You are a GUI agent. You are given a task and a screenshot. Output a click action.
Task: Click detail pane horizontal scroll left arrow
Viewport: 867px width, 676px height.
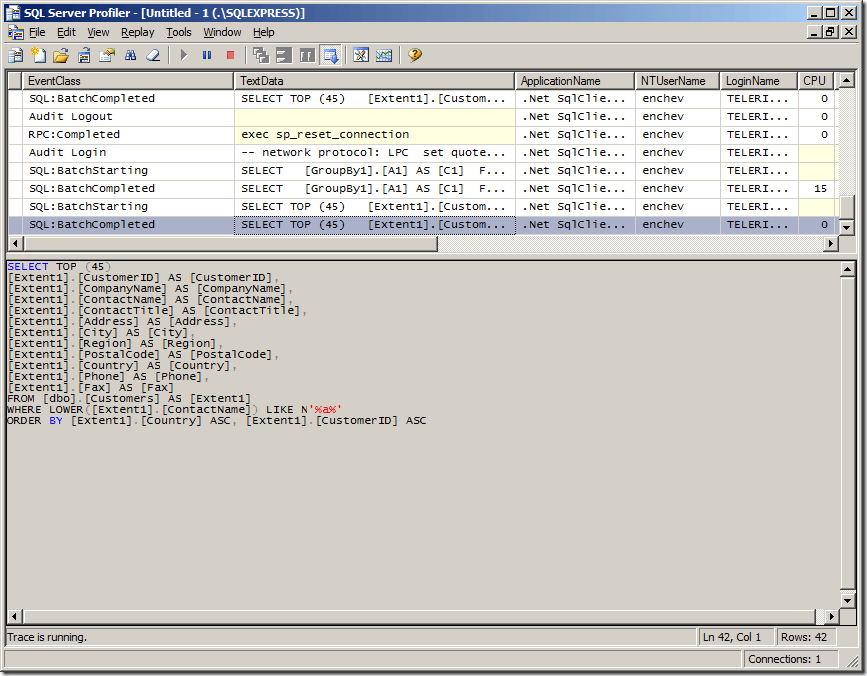(15, 616)
